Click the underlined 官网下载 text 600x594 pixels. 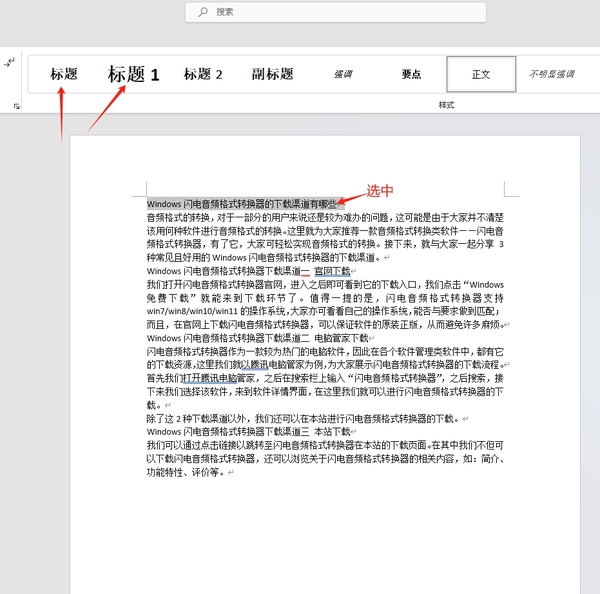tap(331, 271)
